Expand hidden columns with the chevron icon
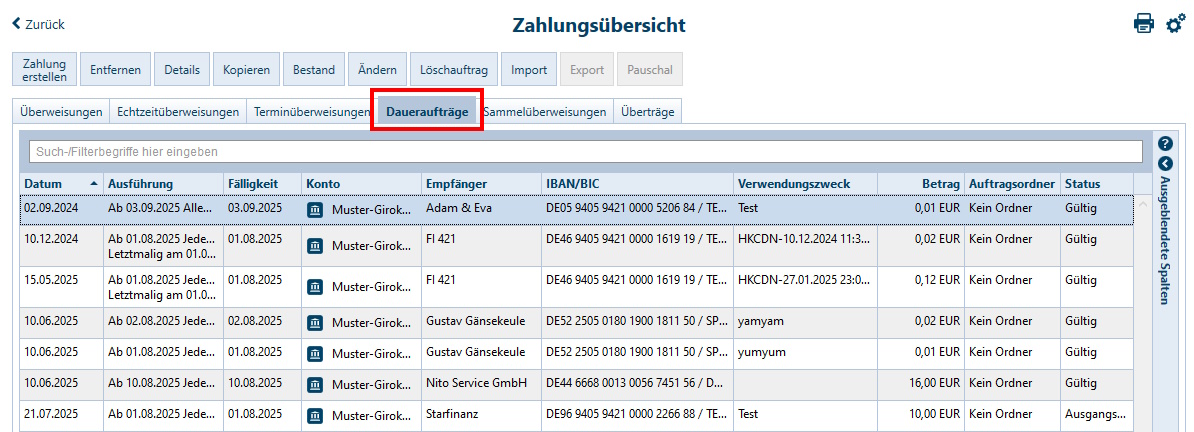The height and width of the screenshot is (432, 1194). 1165,163
